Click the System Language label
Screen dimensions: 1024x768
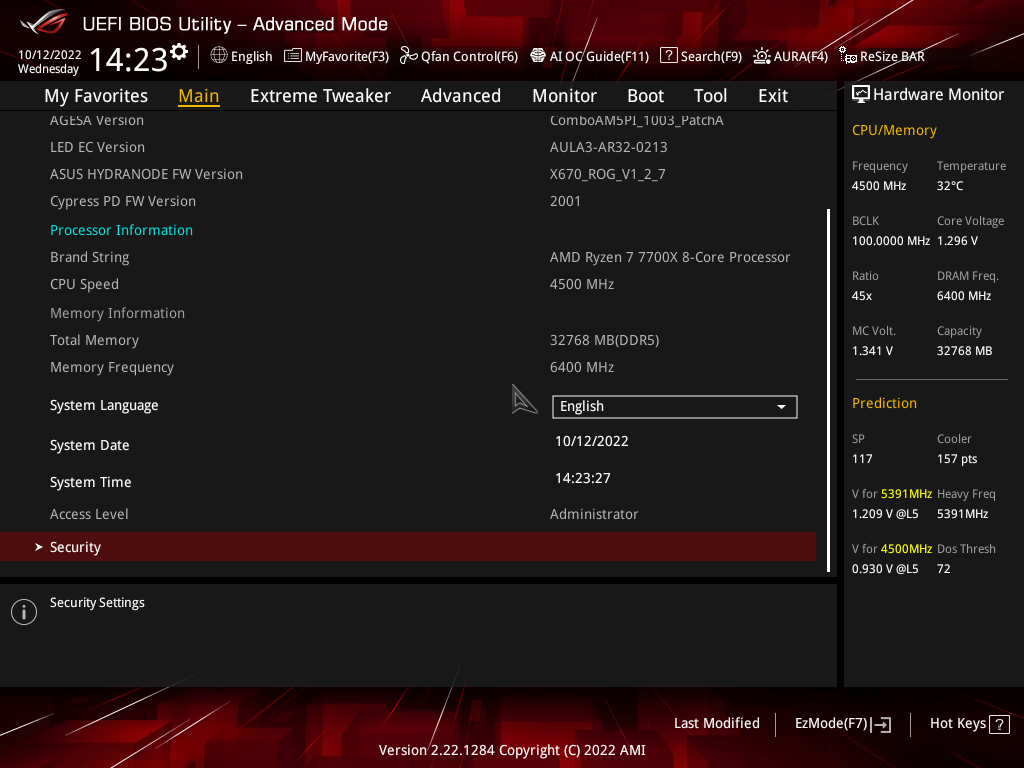tap(104, 406)
